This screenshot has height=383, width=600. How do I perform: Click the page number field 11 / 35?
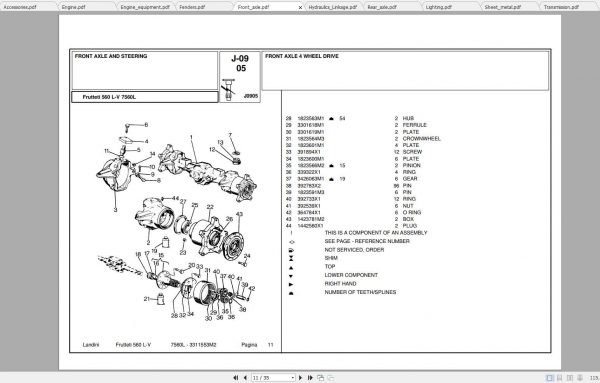pyautogui.click(x=271, y=378)
